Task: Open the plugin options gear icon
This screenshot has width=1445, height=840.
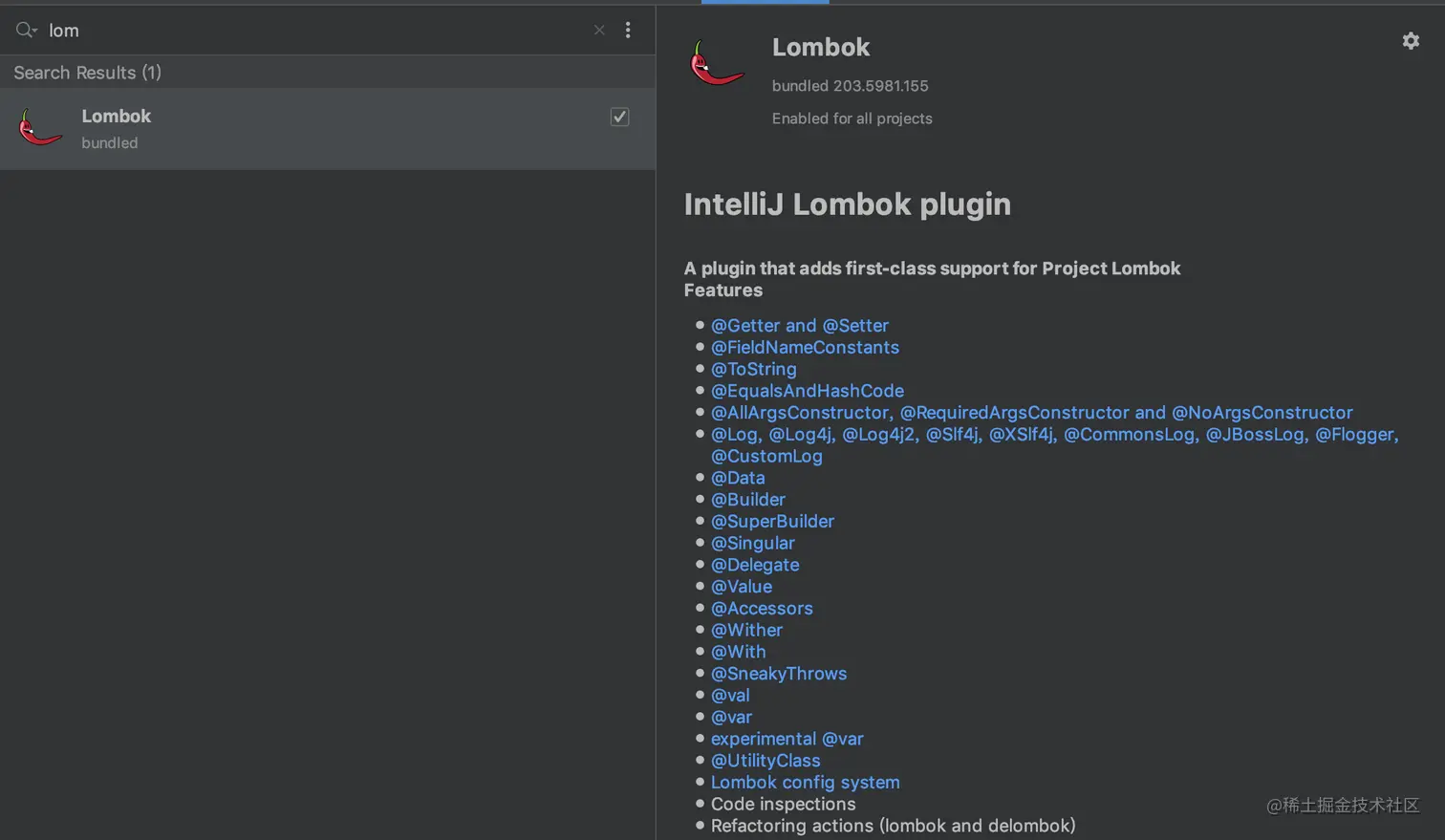Action: click(x=1411, y=40)
